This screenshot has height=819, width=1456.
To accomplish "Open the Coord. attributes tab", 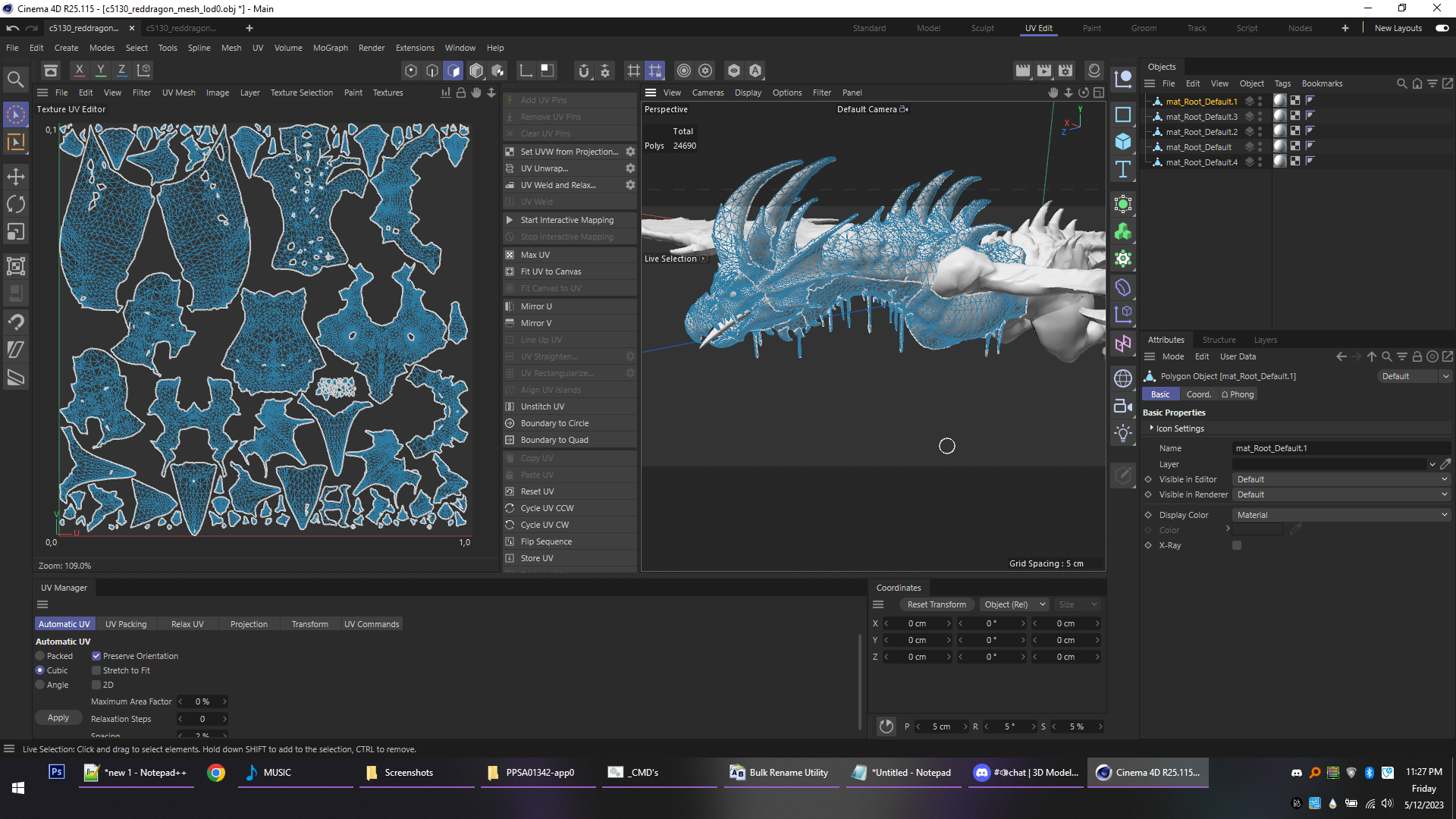I will (x=1198, y=394).
